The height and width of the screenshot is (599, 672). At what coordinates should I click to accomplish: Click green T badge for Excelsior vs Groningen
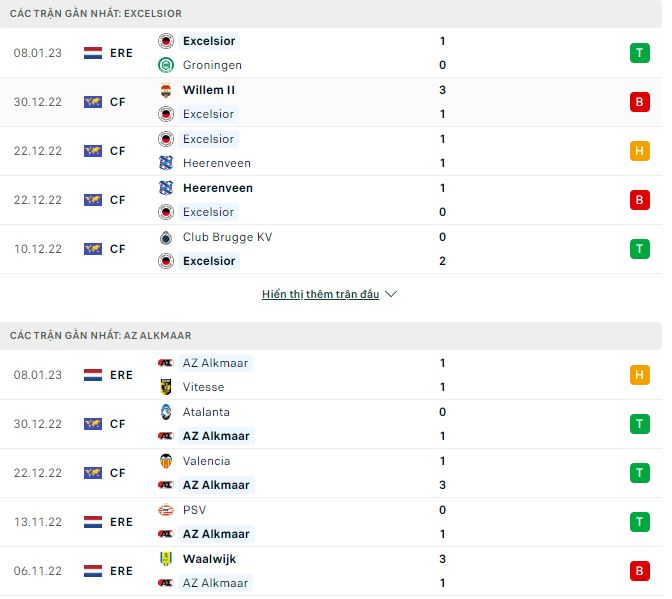639,53
